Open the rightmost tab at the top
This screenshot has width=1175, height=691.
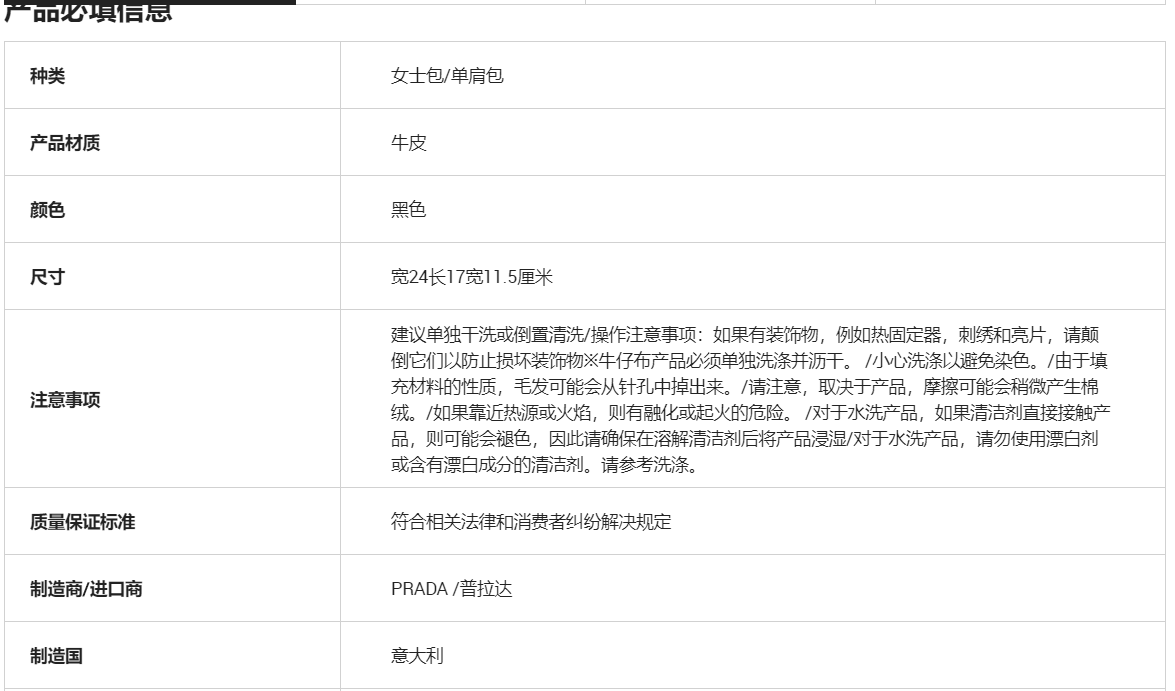[1020, 2]
